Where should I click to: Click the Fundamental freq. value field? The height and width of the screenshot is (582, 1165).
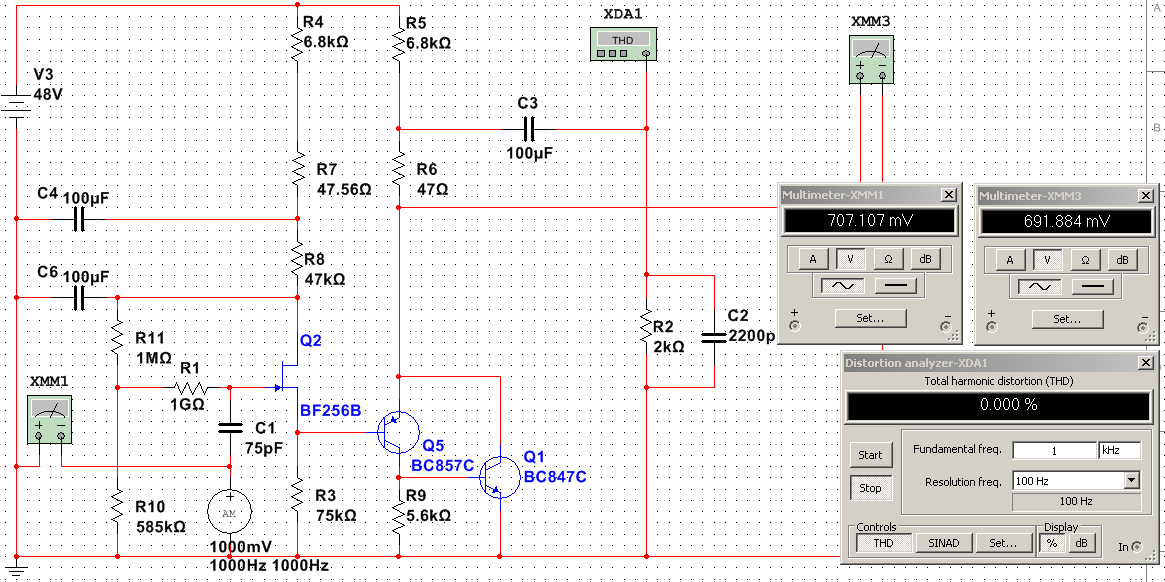point(1054,450)
